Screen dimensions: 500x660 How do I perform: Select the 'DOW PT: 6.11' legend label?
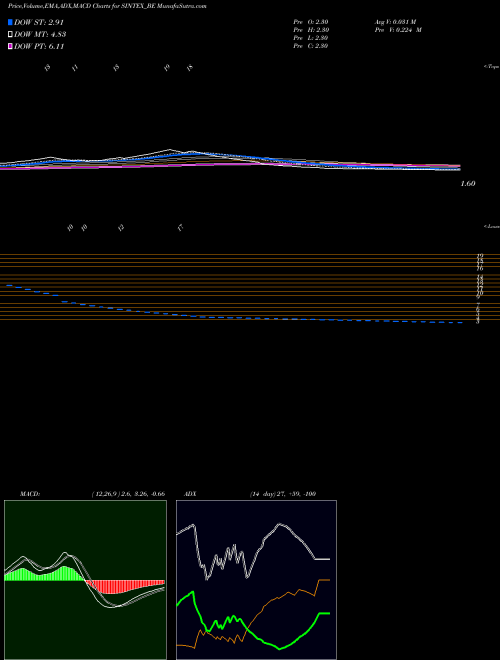(39, 46)
